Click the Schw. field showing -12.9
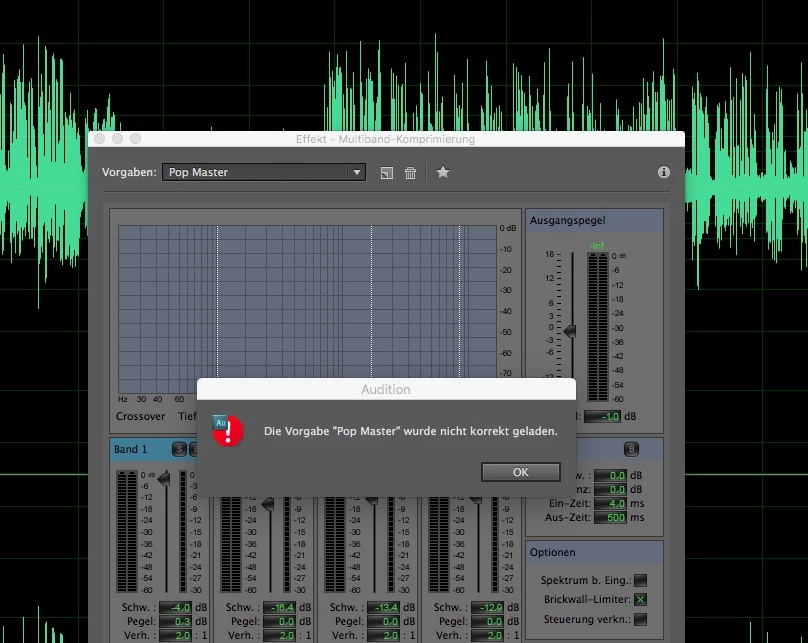The width and height of the screenshot is (808, 643). (487, 607)
